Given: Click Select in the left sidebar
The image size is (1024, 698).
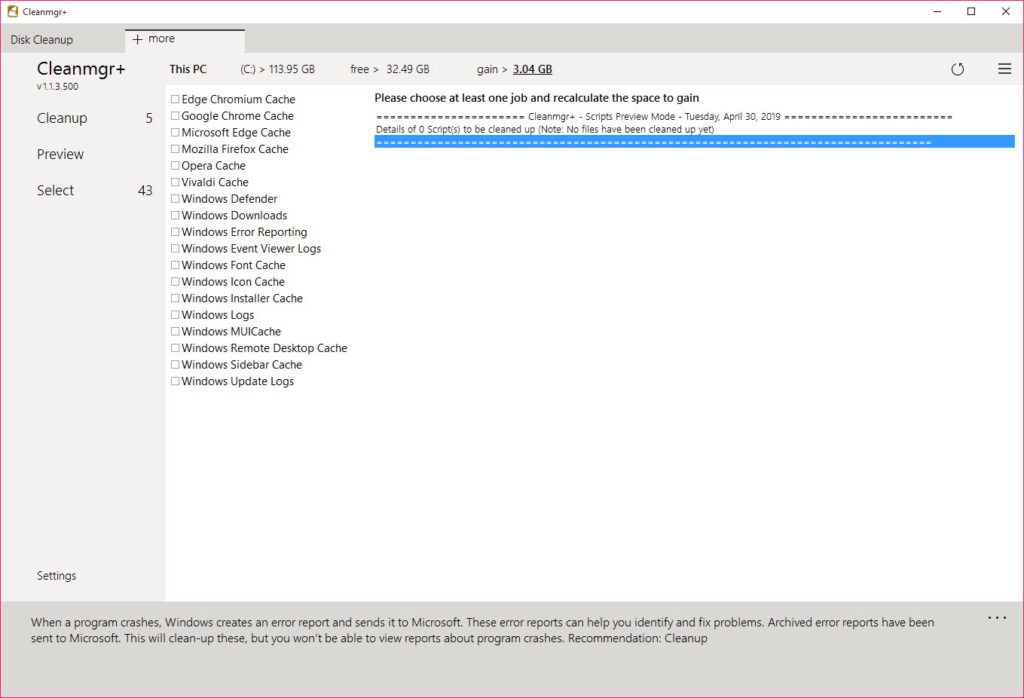Looking at the screenshot, I should pos(55,190).
